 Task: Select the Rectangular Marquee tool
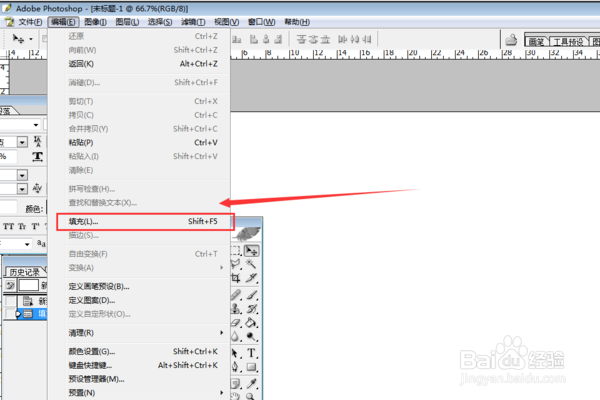click(x=236, y=251)
